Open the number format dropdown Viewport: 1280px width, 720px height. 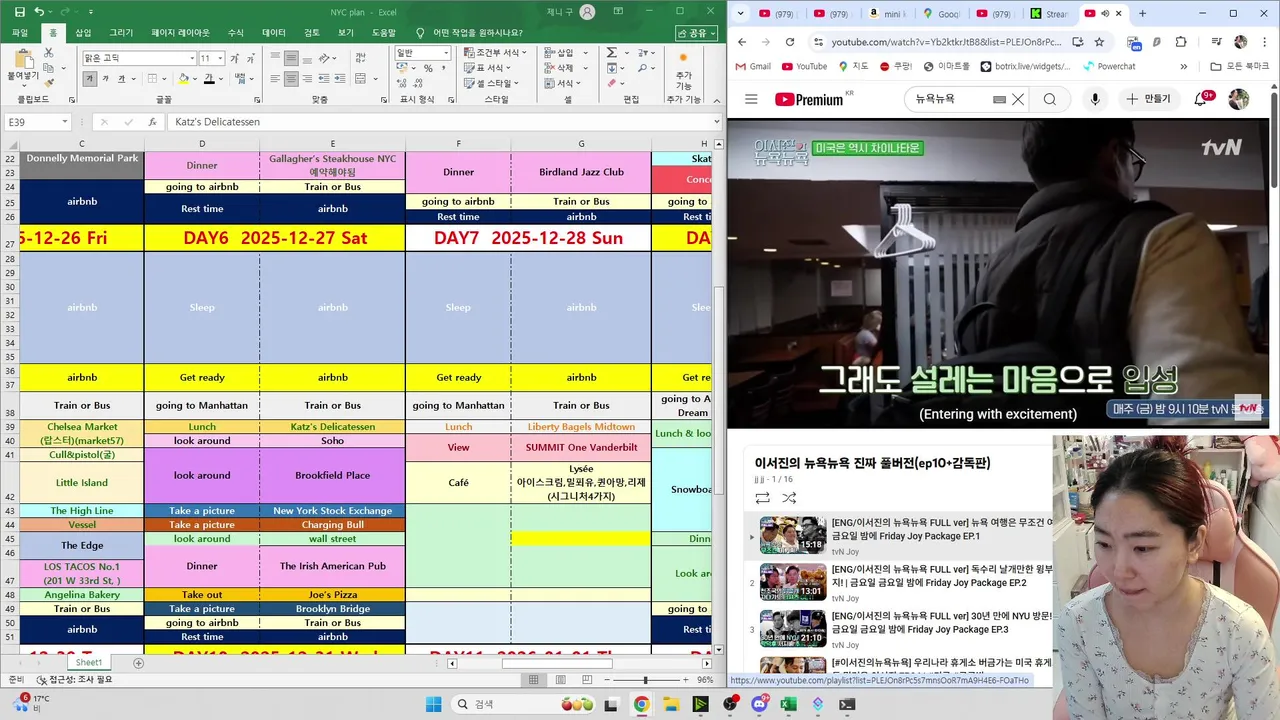click(446, 53)
